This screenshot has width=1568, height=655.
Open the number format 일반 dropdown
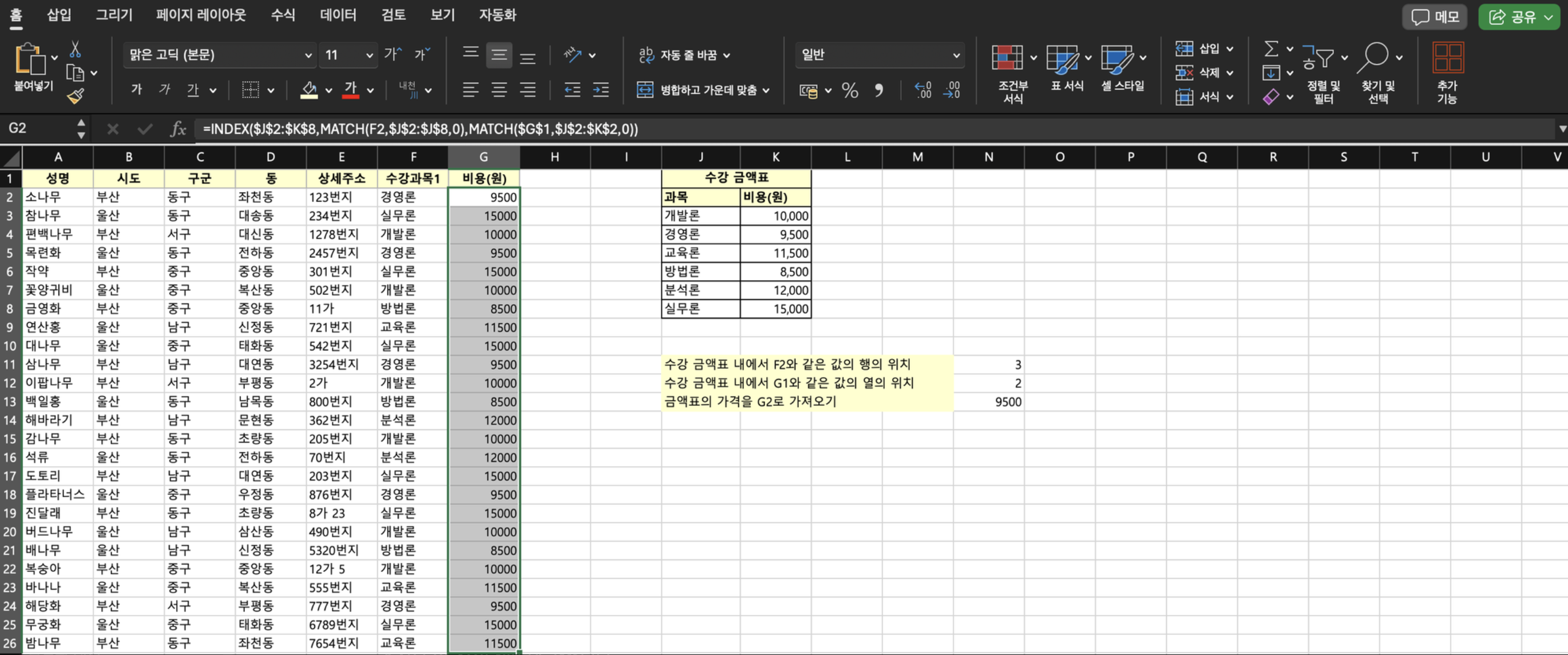[x=956, y=56]
